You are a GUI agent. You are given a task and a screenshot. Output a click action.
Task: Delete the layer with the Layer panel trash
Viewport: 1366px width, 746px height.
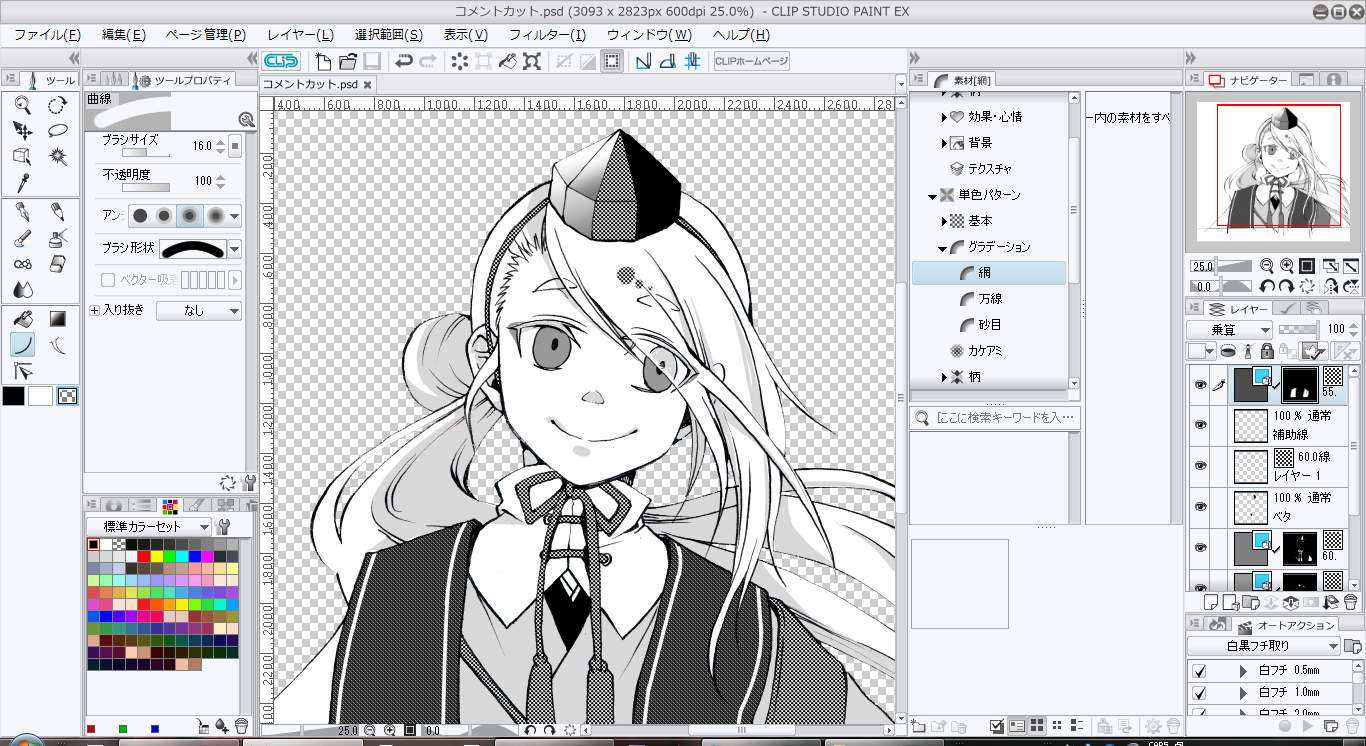[x=1351, y=602]
